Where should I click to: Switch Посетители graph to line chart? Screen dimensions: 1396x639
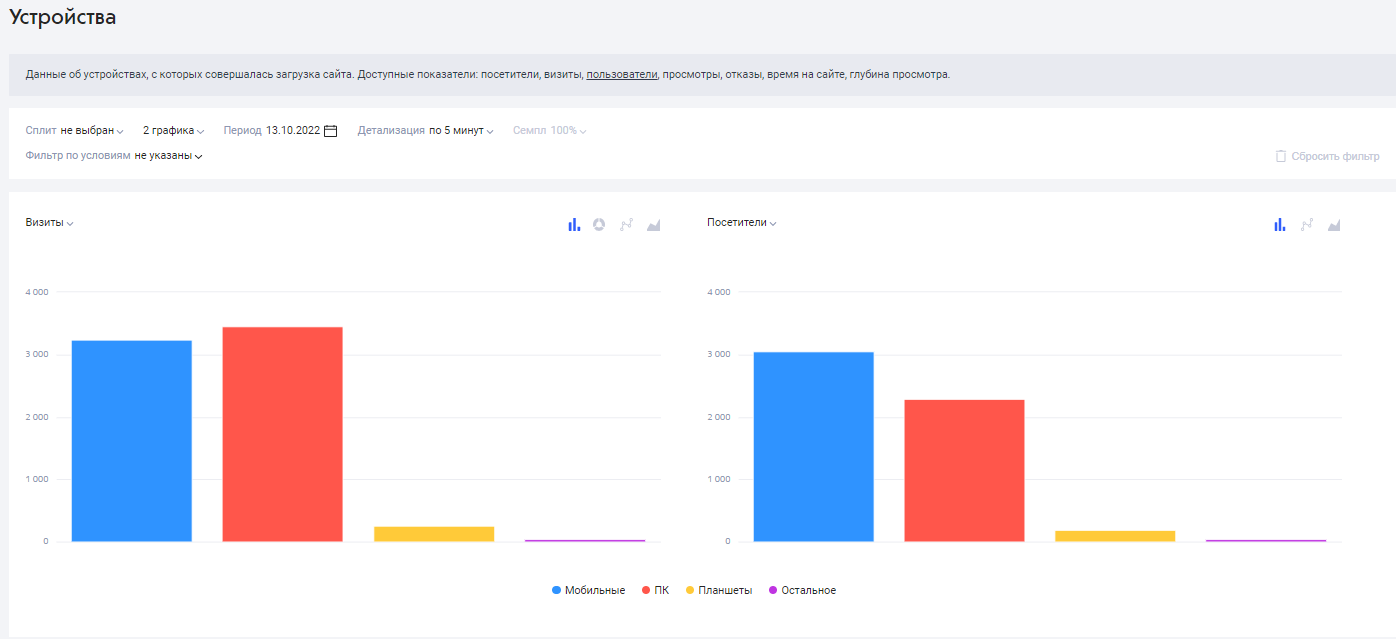click(1306, 225)
